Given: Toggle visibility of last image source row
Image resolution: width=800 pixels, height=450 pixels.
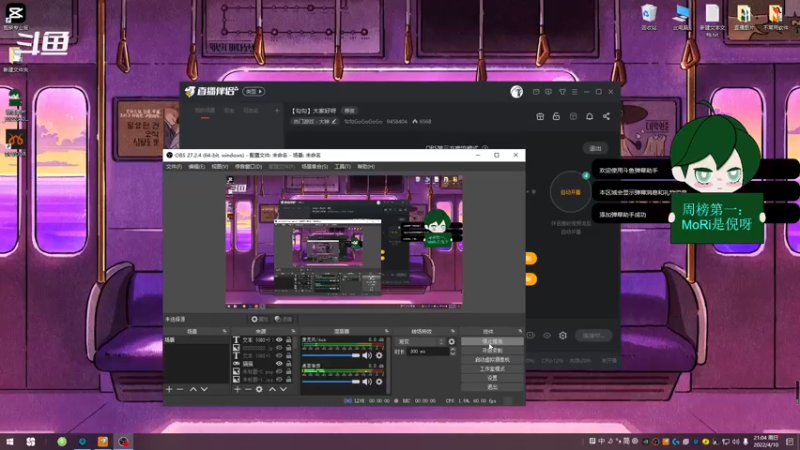Looking at the screenshot, I should tap(279, 380).
